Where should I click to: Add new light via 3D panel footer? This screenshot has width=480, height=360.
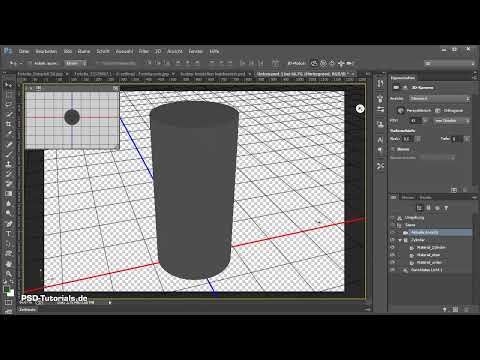[x=445, y=310]
